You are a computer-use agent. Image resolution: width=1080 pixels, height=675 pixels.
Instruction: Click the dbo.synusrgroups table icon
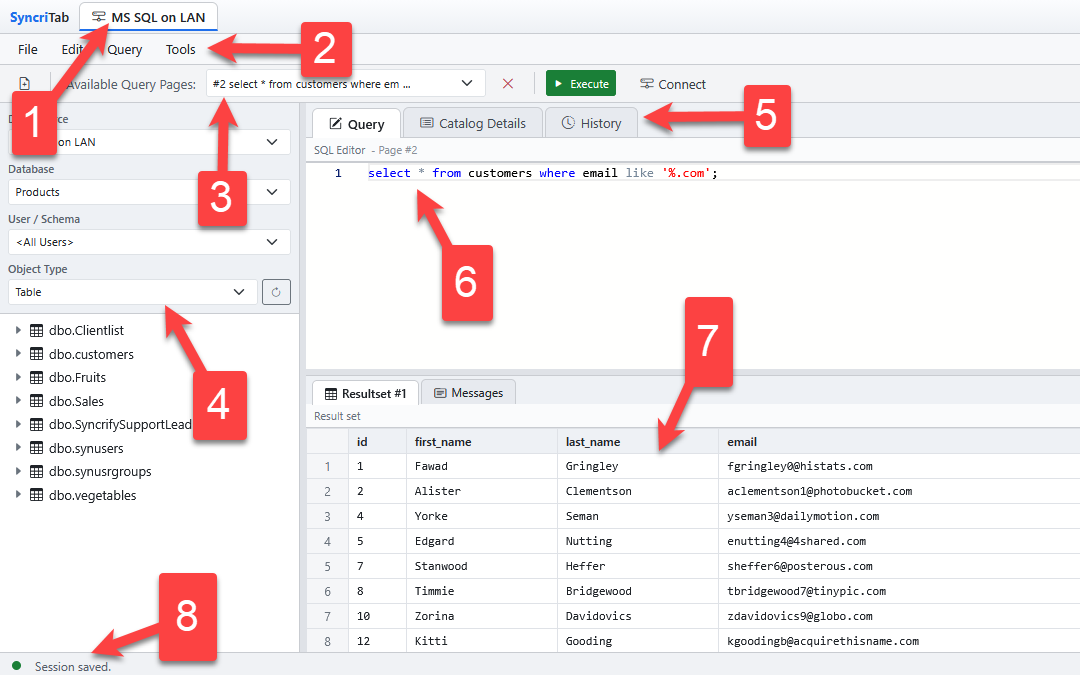pos(37,472)
